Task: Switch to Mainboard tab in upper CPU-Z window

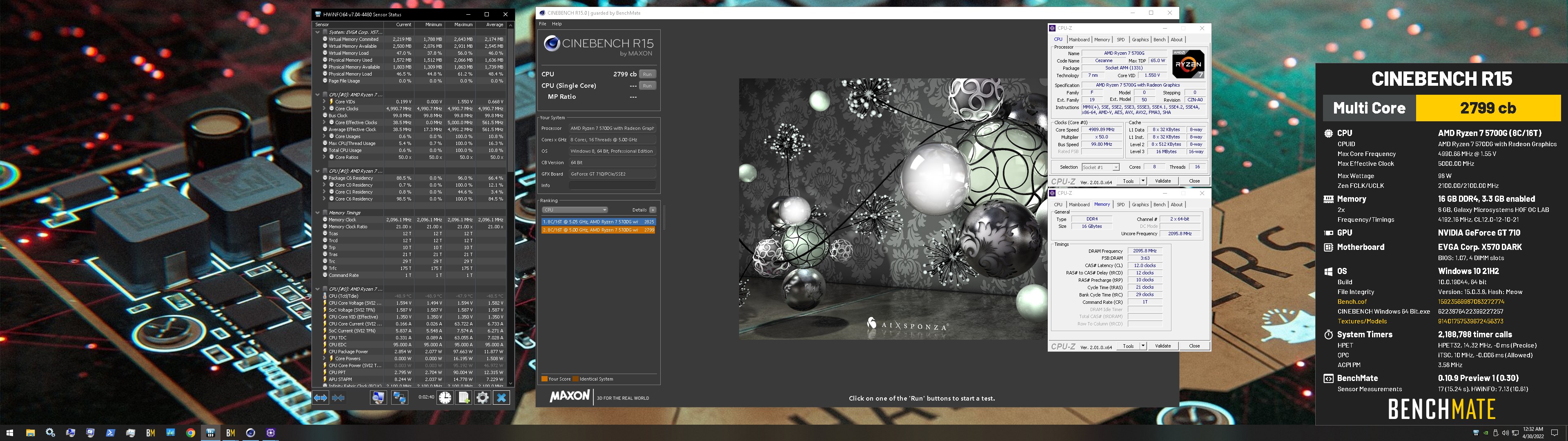Action: click(1079, 40)
